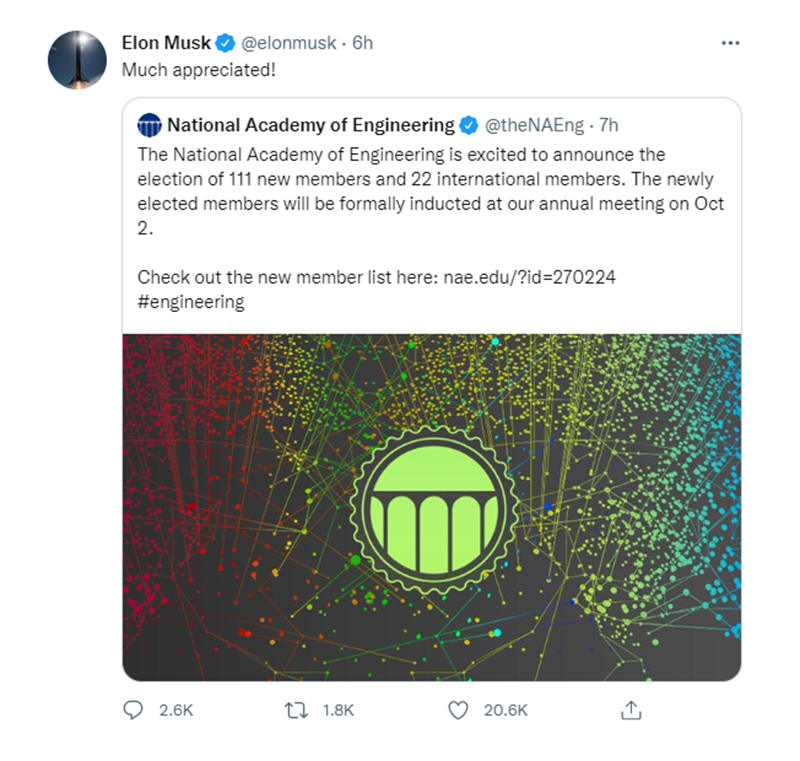This screenshot has height=761, width=800.
Task: Click the reply speech bubble icon
Action: click(133, 710)
